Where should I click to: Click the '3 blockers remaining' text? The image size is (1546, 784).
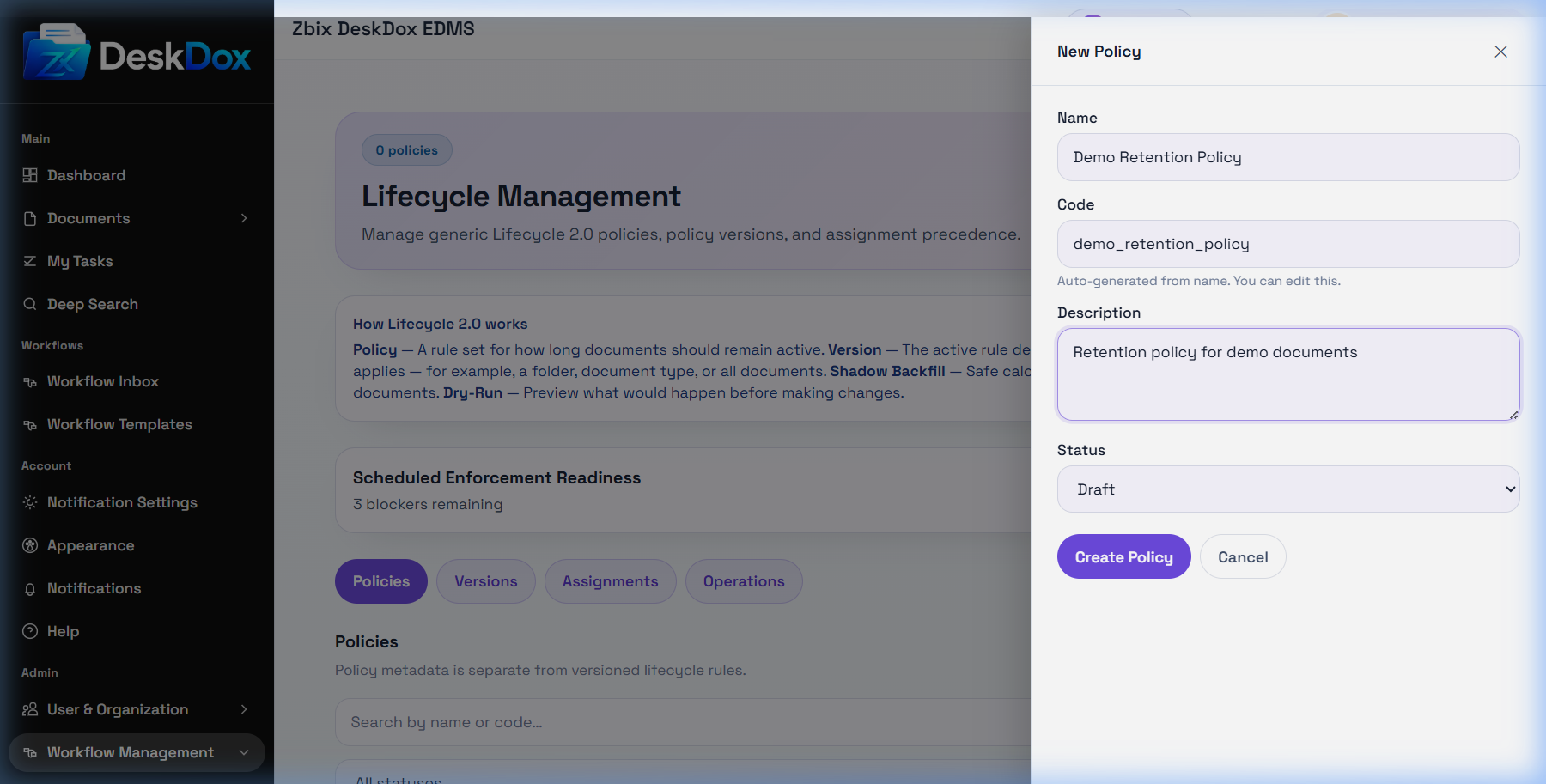click(x=428, y=504)
